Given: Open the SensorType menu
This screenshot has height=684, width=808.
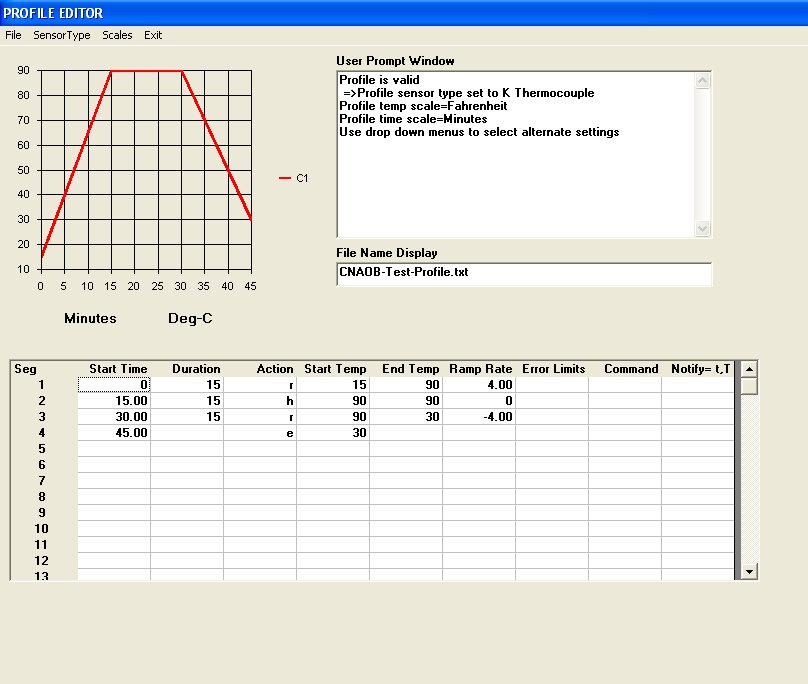Looking at the screenshot, I should [x=62, y=35].
